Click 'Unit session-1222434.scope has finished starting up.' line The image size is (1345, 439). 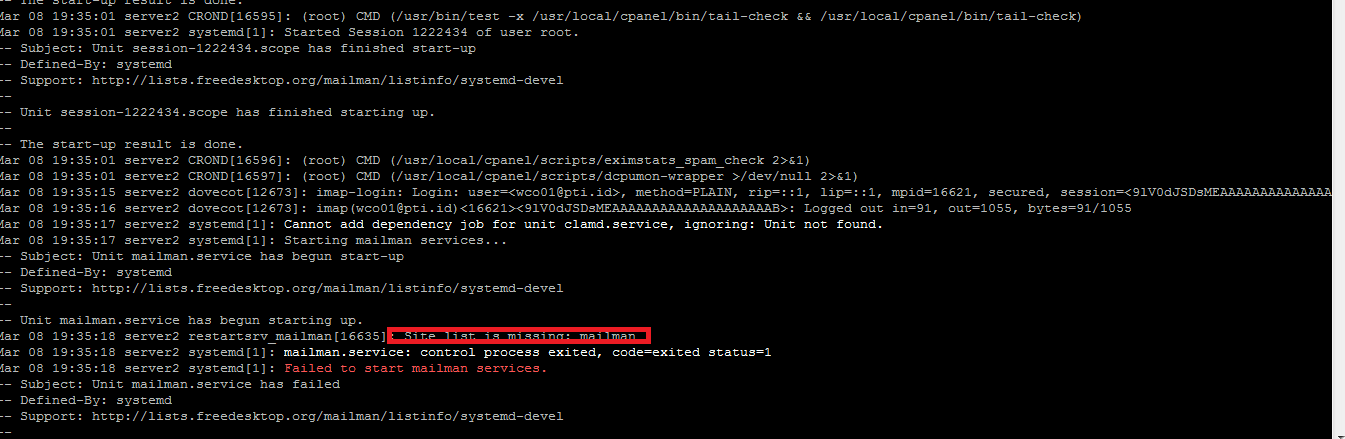tap(228, 112)
